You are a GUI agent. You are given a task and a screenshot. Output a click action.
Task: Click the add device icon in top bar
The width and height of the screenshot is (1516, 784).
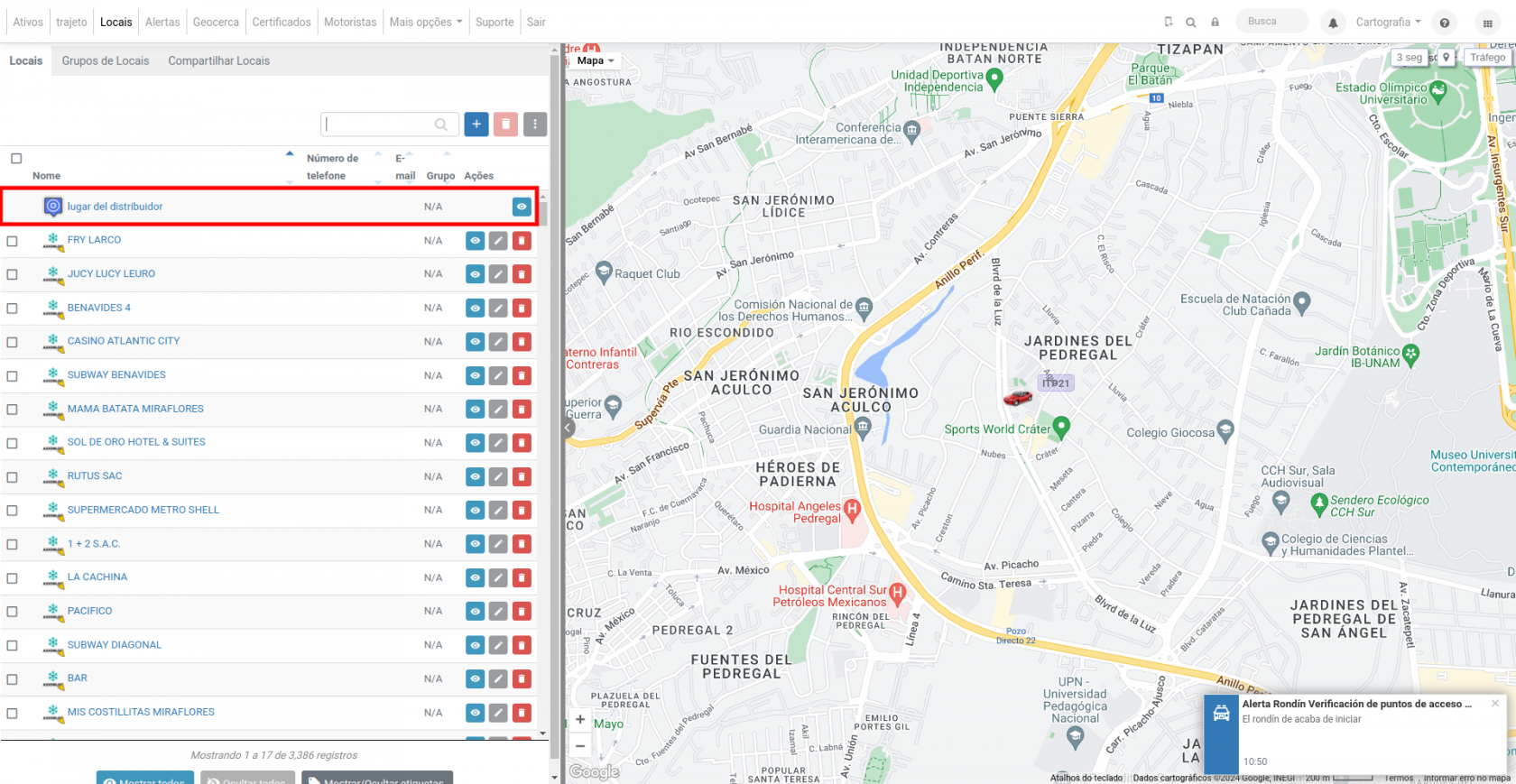pos(1169,22)
